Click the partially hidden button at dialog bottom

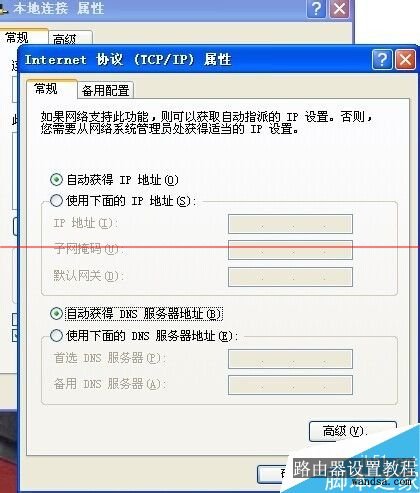(x=273, y=474)
